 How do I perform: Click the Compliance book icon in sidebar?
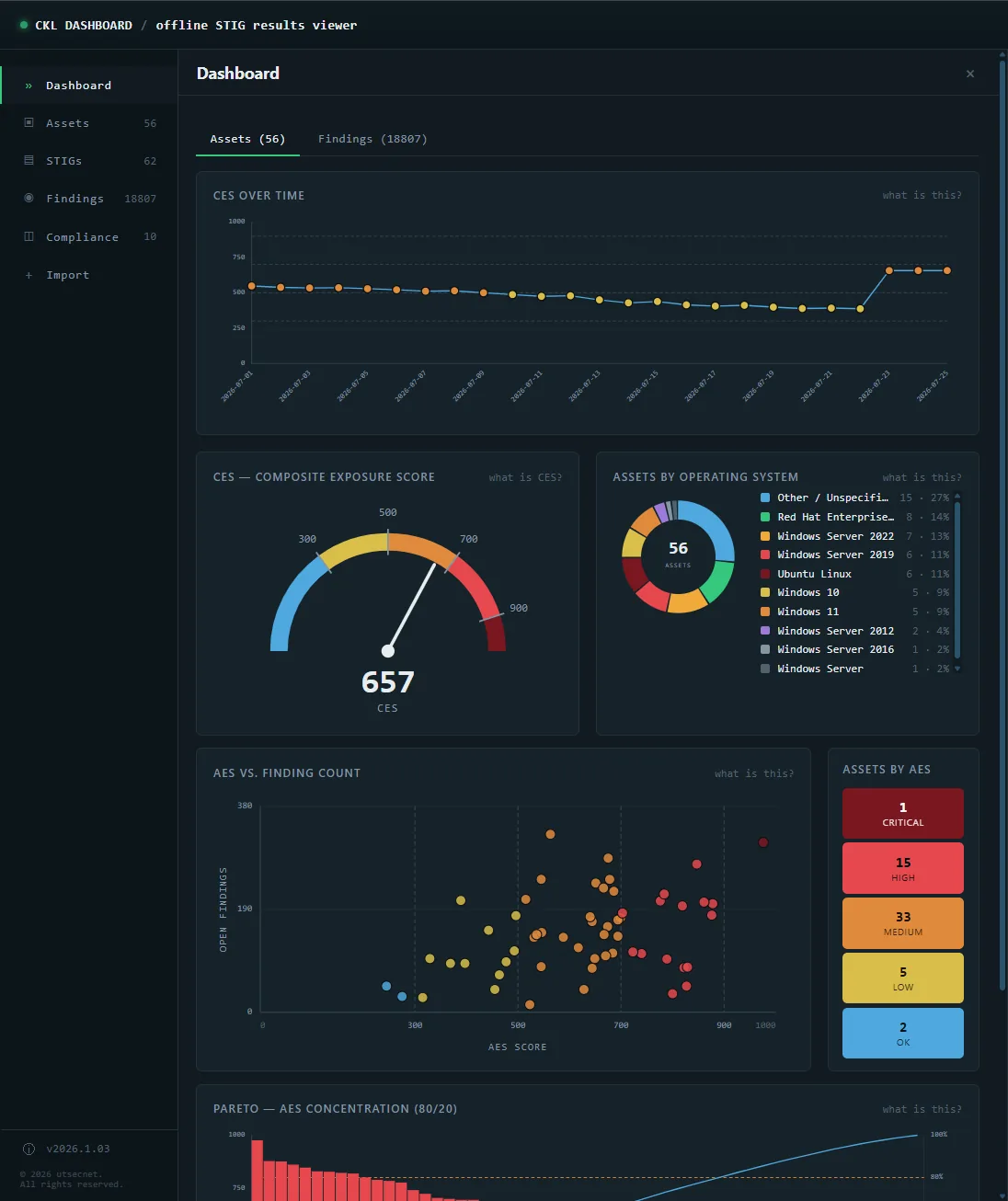29,236
